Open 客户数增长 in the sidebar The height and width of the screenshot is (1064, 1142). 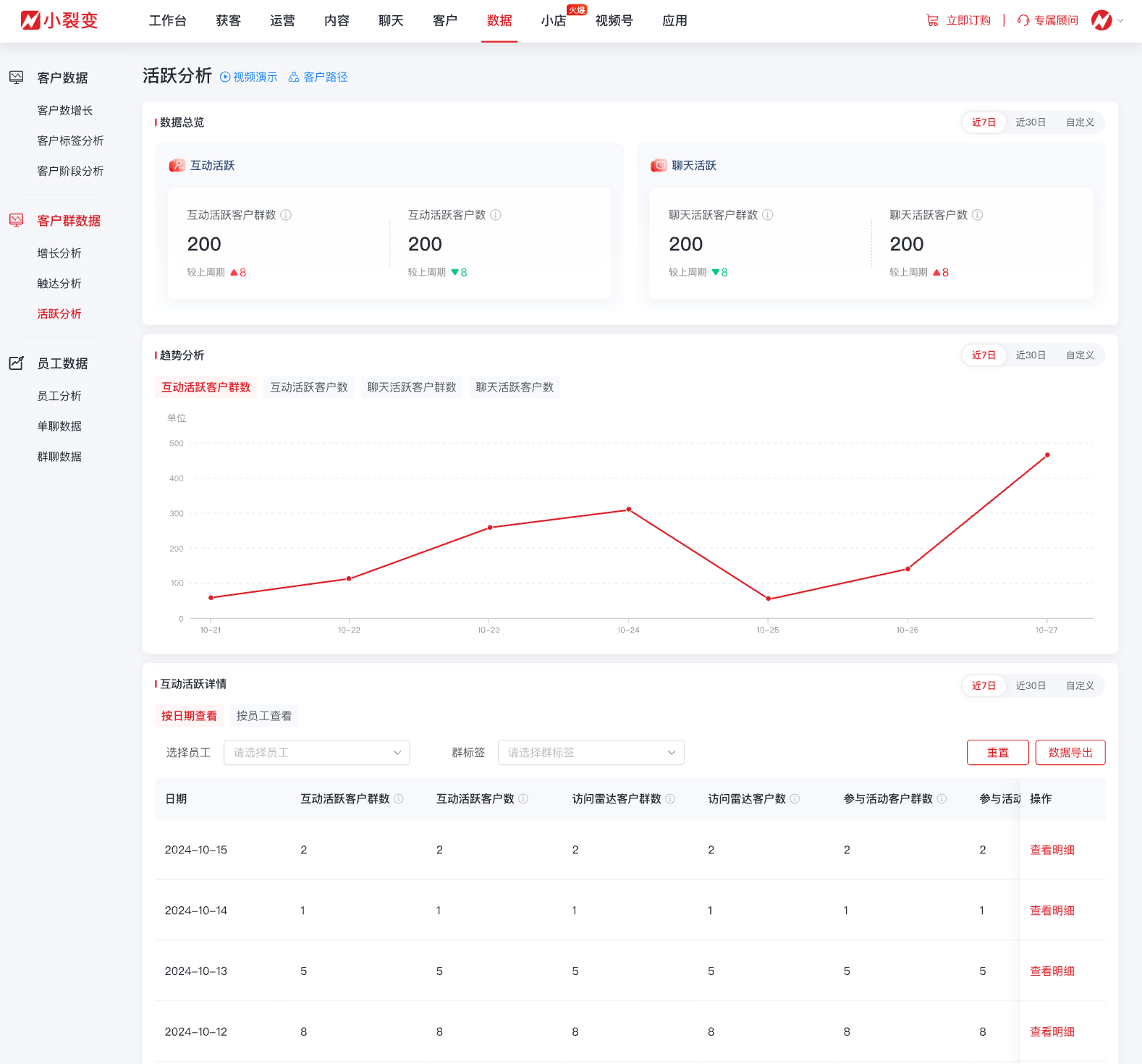[x=65, y=110]
